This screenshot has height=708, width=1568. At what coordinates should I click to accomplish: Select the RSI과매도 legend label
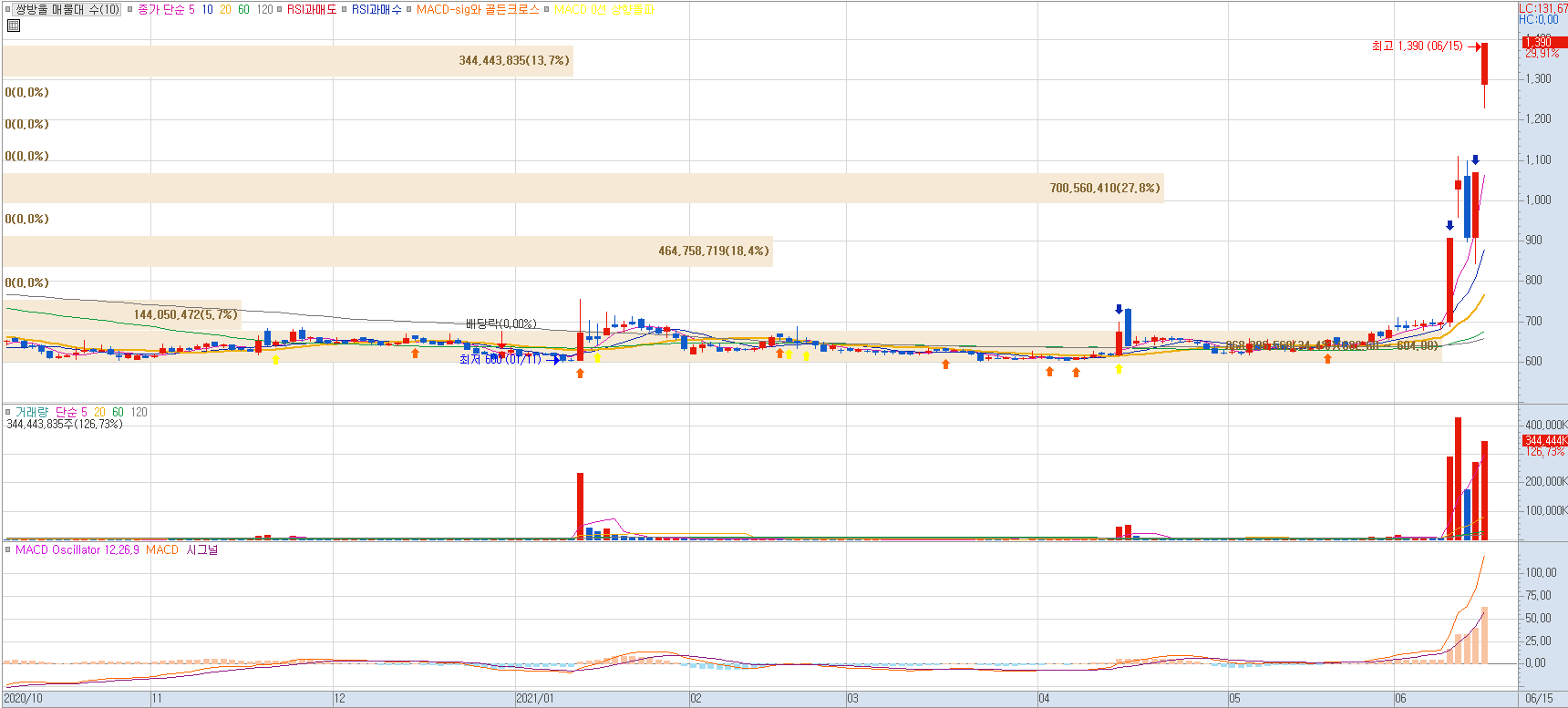[x=312, y=9]
